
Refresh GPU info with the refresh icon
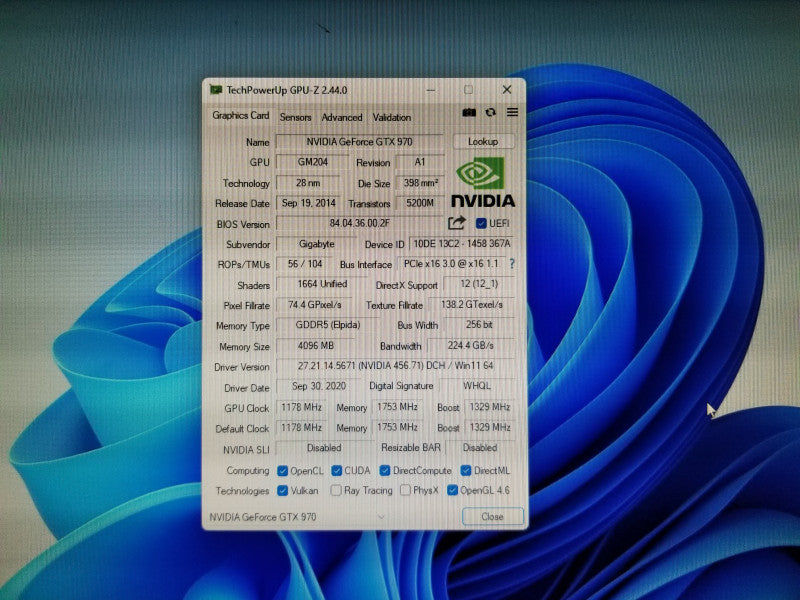point(490,112)
